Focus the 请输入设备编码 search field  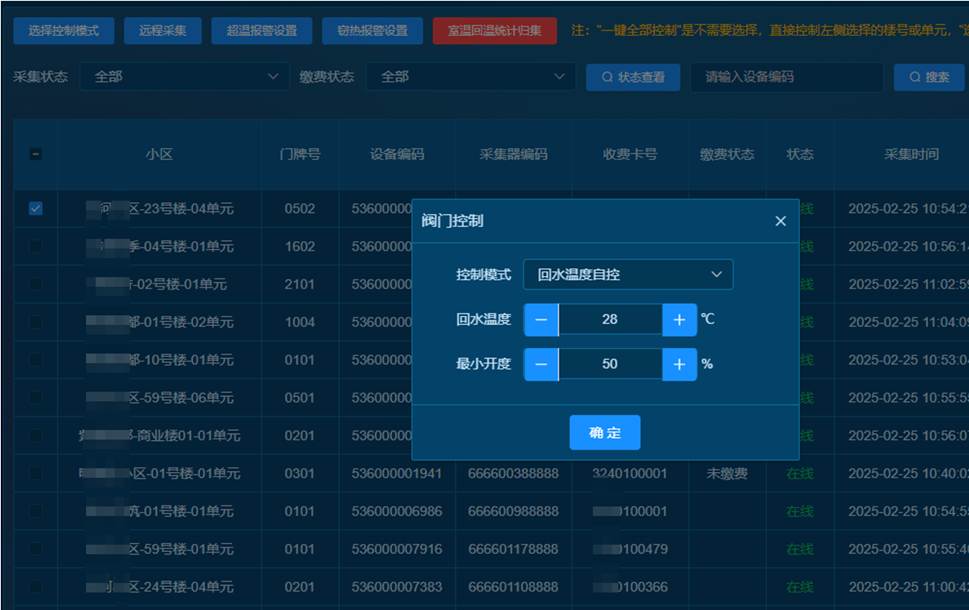tap(785, 77)
